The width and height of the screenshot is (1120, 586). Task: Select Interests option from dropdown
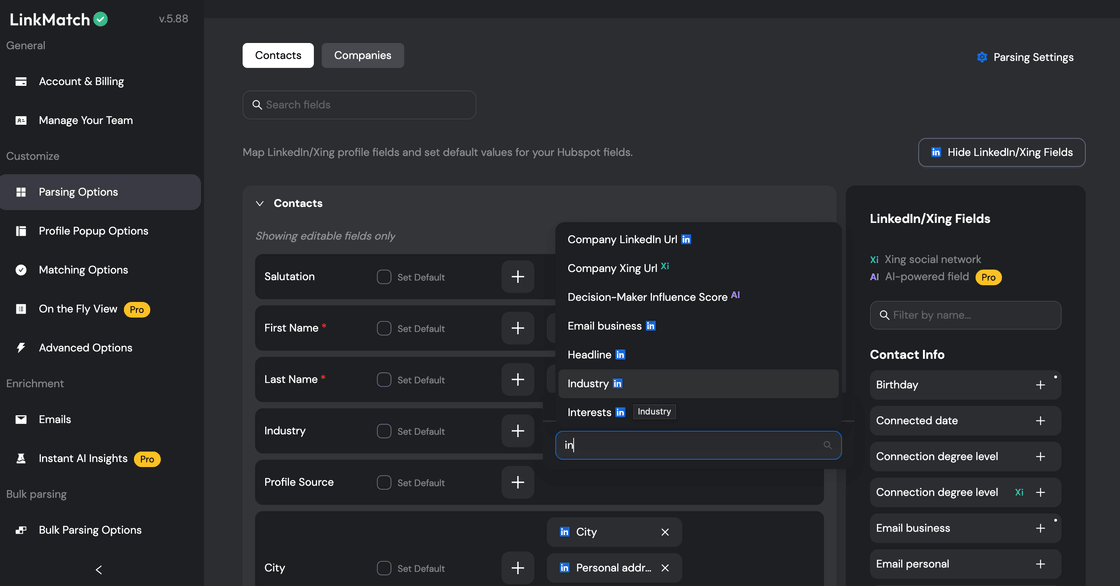(x=698, y=412)
